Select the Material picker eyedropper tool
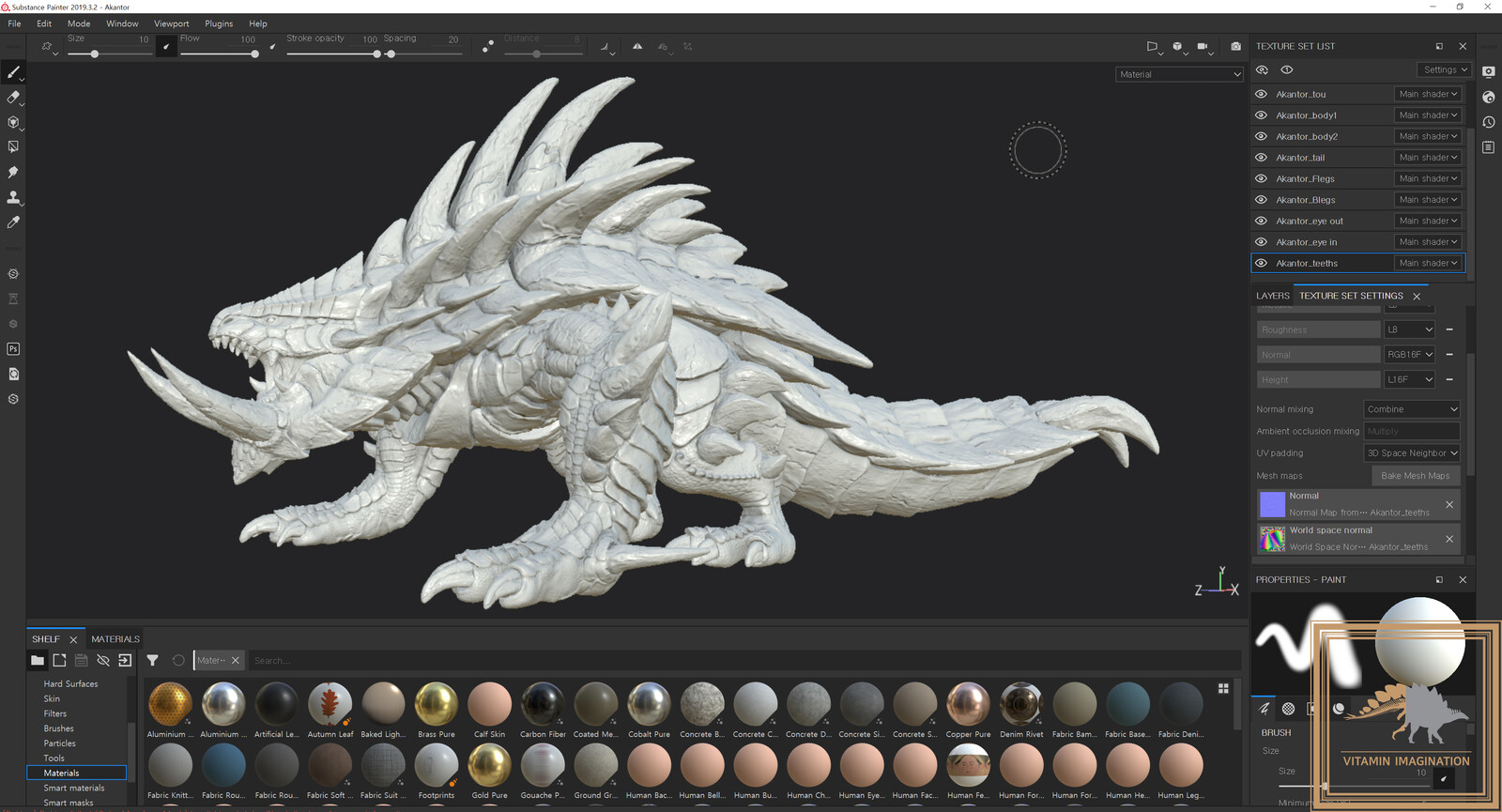This screenshot has width=1502, height=812. point(13,222)
